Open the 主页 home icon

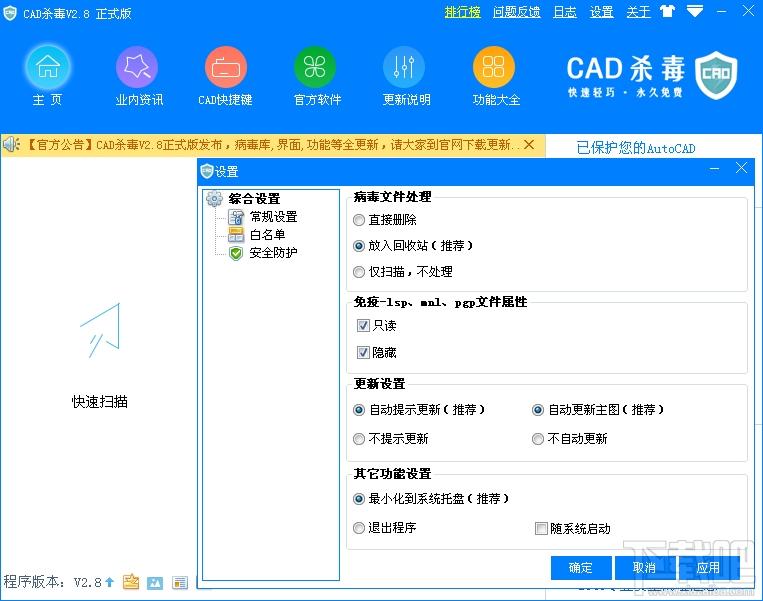pos(48,67)
